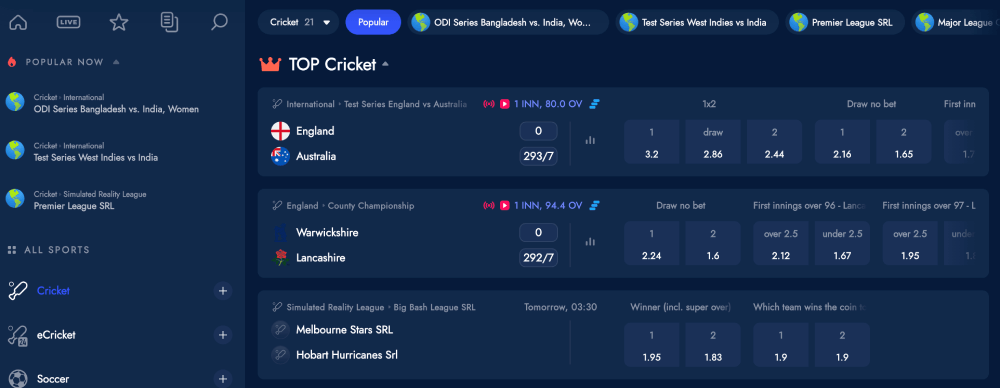The image size is (1000, 388).
Task: Select the Popular filter tab
Action: coord(373,22)
